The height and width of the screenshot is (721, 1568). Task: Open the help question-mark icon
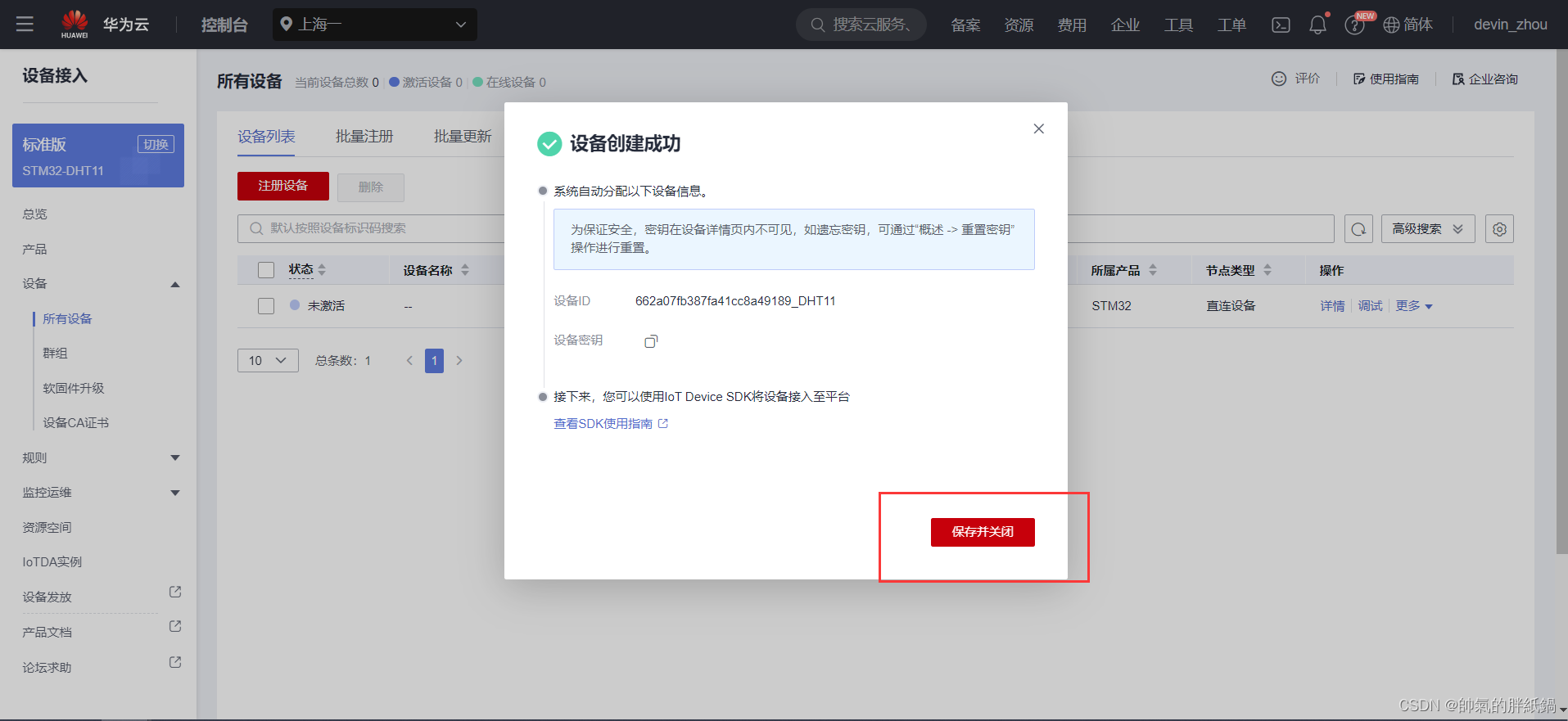tap(1354, 25)
